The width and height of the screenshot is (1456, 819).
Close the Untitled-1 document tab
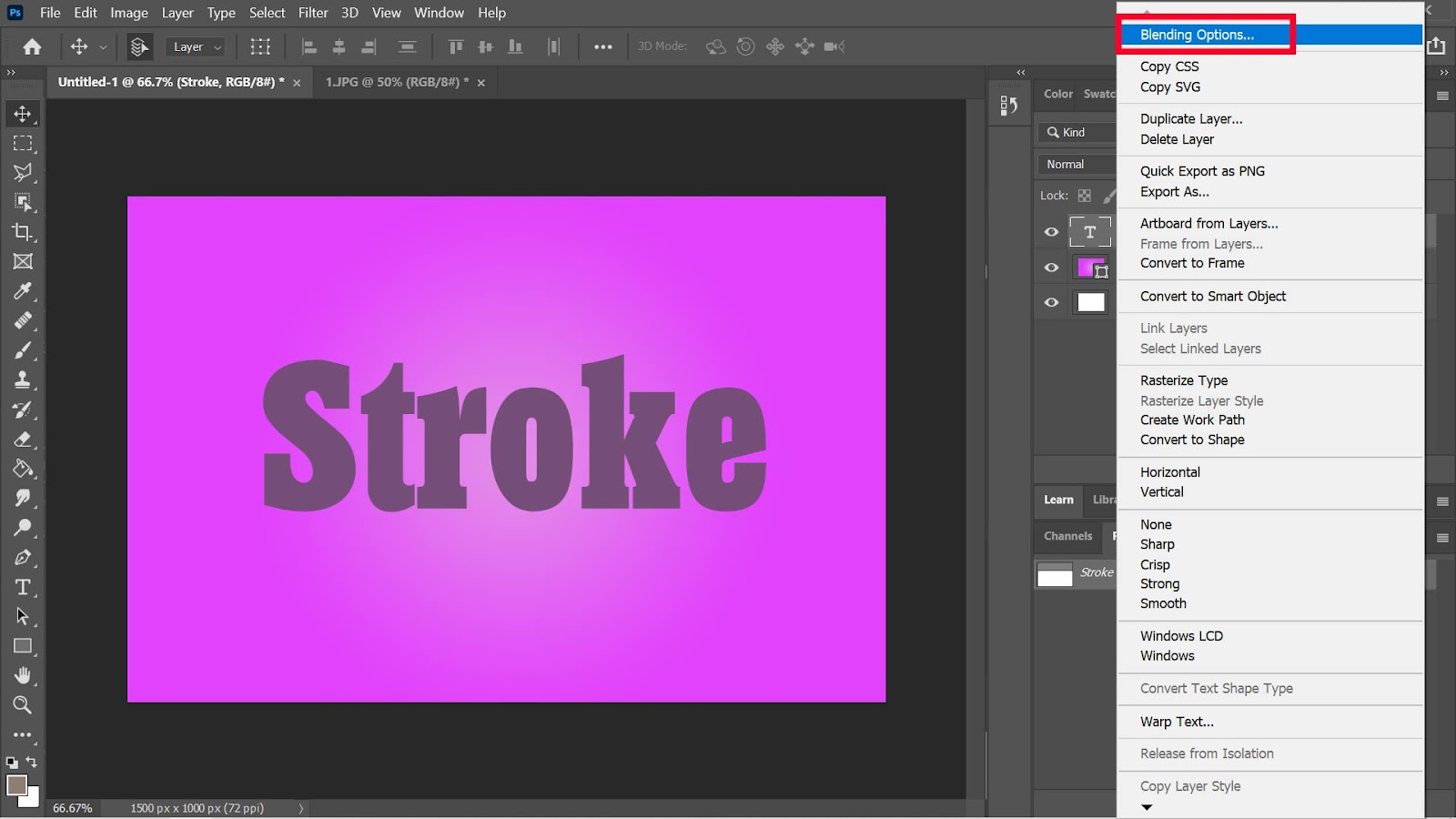tap(297, 83)
